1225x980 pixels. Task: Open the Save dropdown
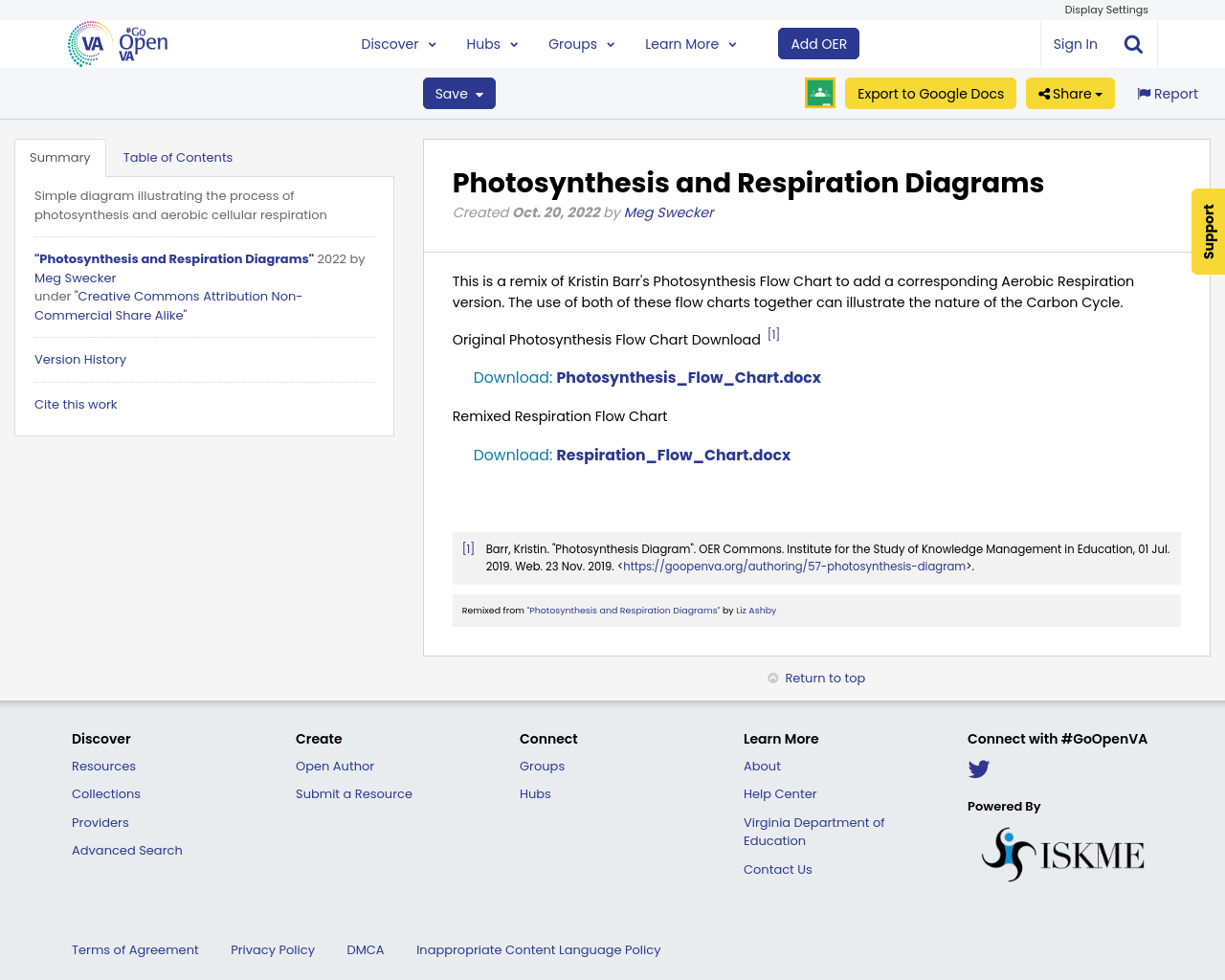tap(458, 93)
